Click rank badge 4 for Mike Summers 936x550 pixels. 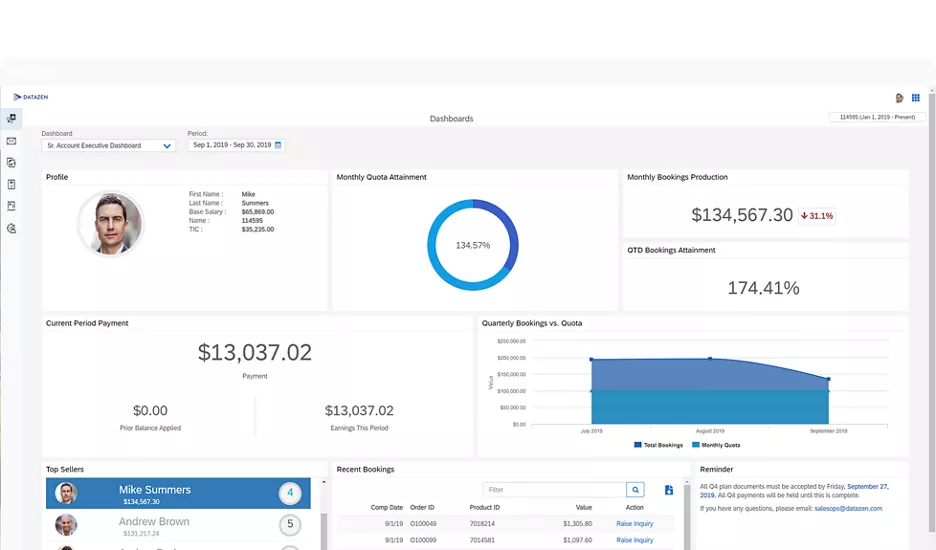pyautogui.click(x=290, y=493)
